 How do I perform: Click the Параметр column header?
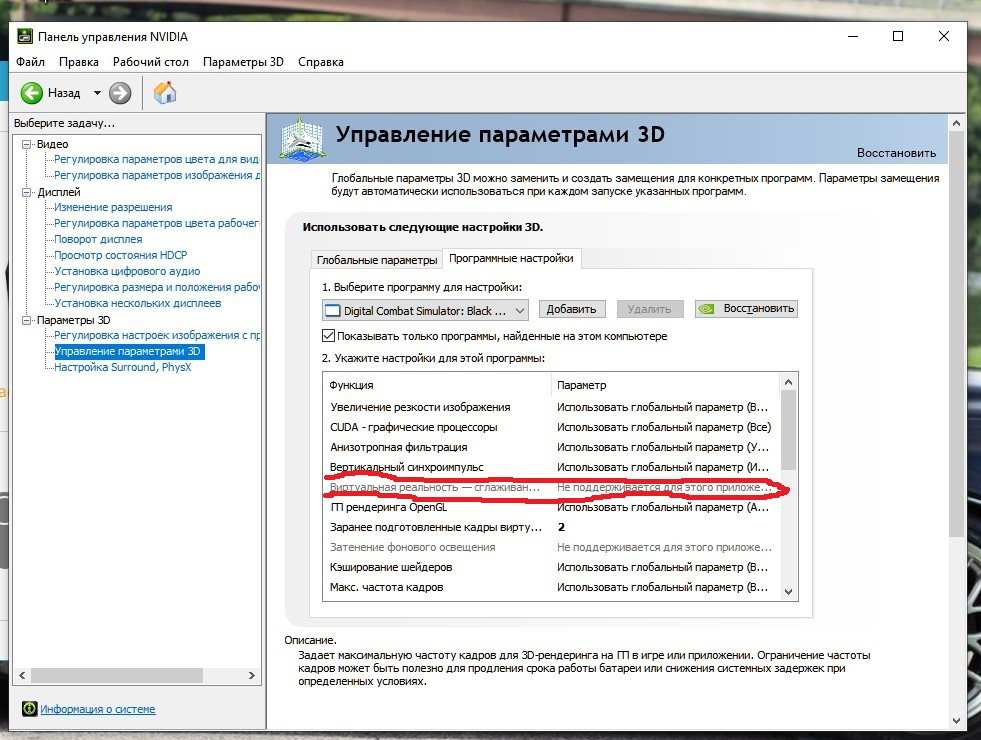(666, 385)
